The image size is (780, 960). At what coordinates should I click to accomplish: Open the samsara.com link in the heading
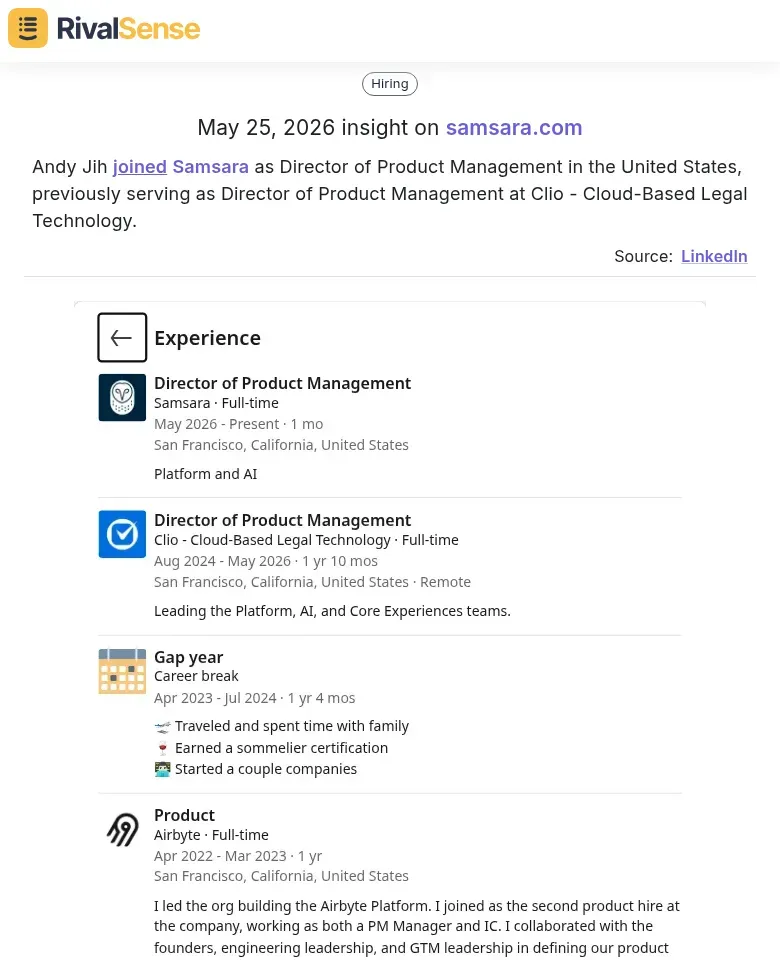514,127
